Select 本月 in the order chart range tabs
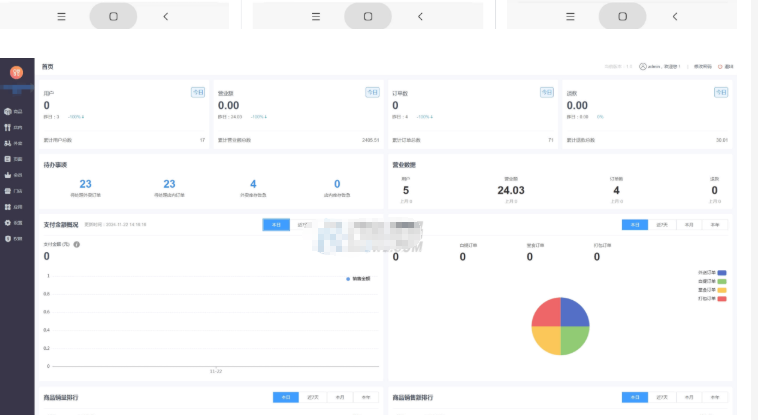Screen dimensions: 758x420 tap(688, 226)
